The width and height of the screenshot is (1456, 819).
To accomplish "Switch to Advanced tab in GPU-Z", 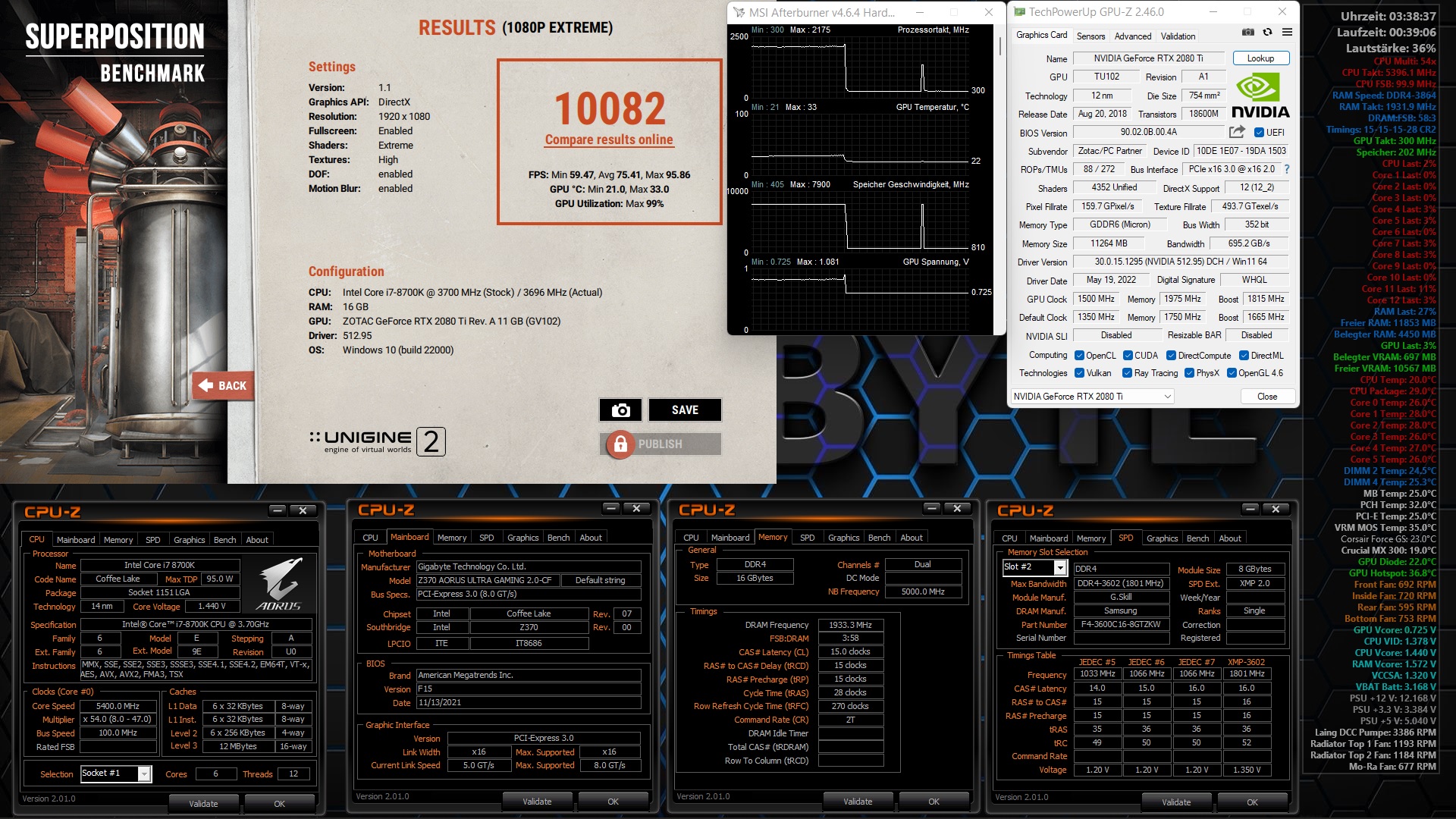I will [1133, 36].
